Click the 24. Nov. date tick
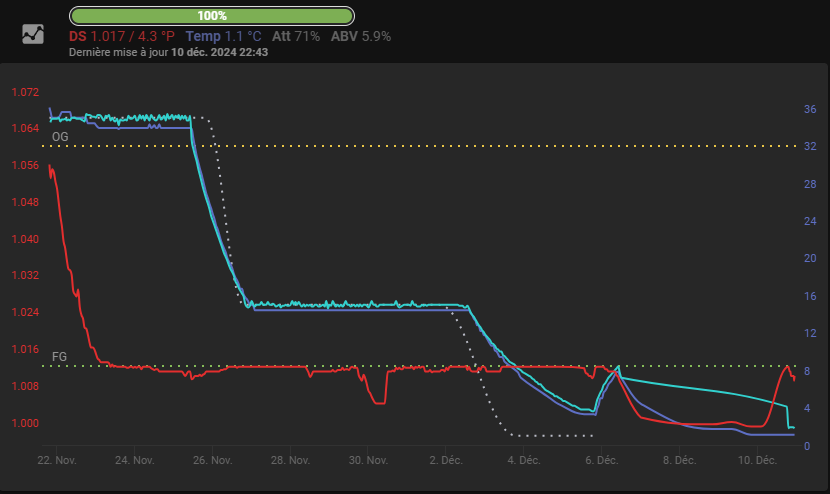Viewport: 830px width, 494px height. pyautogui.click(x=135, y=461)
